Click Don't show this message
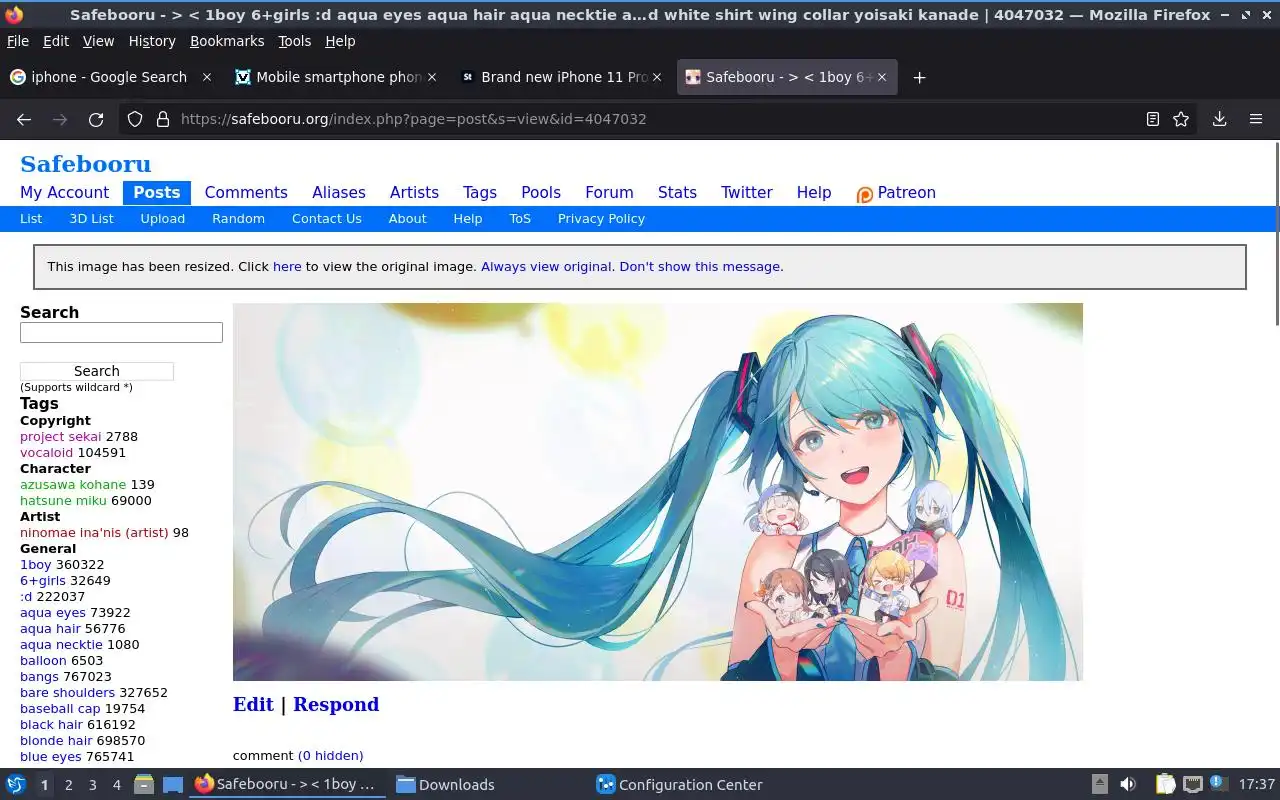Screen dimensions: 1280x800 (700, 267)
